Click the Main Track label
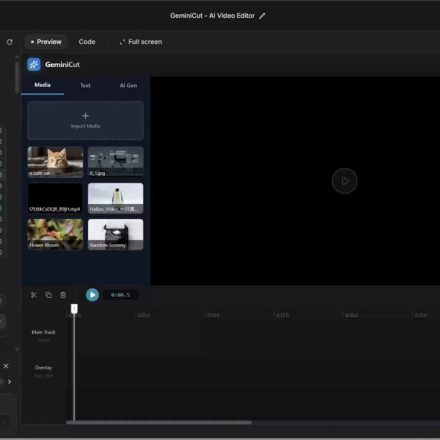This screenshot has width=440, height=440. (x=43, y=332)
